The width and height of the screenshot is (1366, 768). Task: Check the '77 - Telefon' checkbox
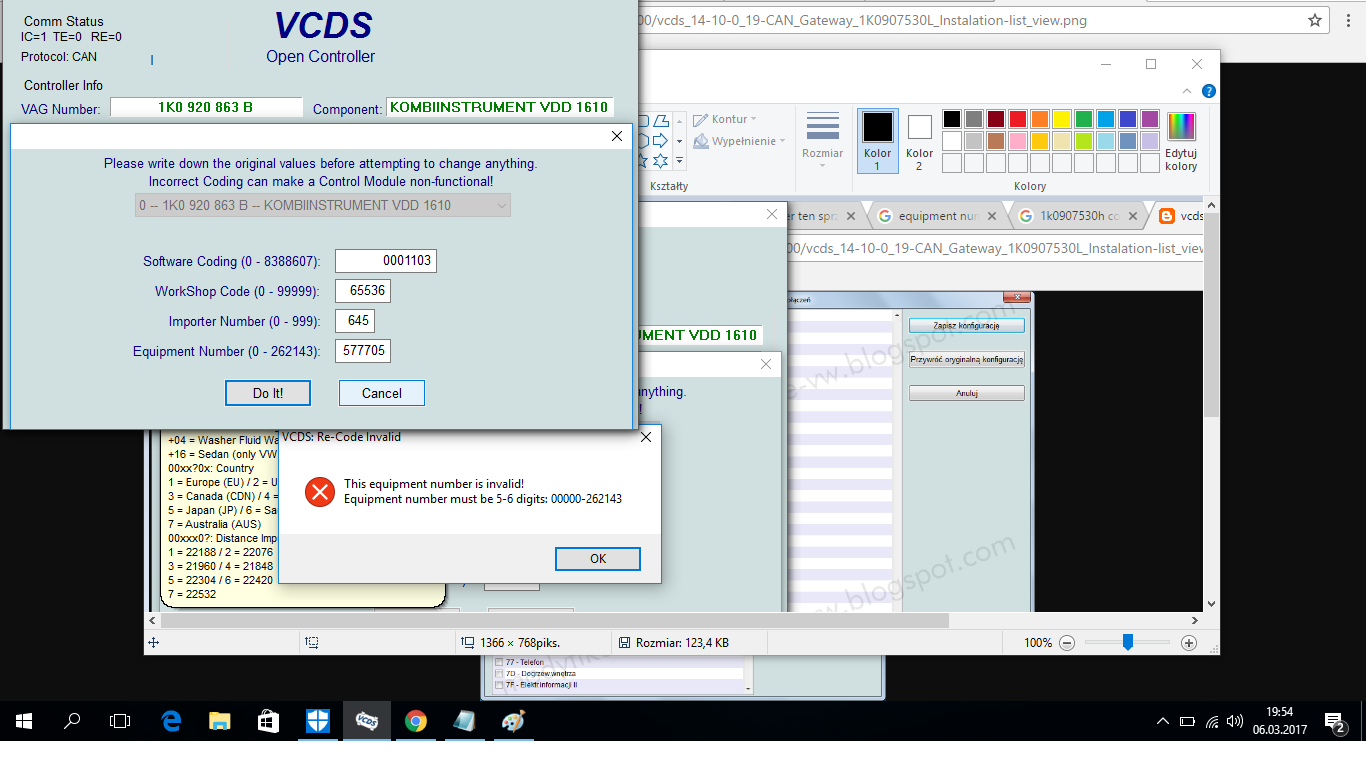coord(500,663)
